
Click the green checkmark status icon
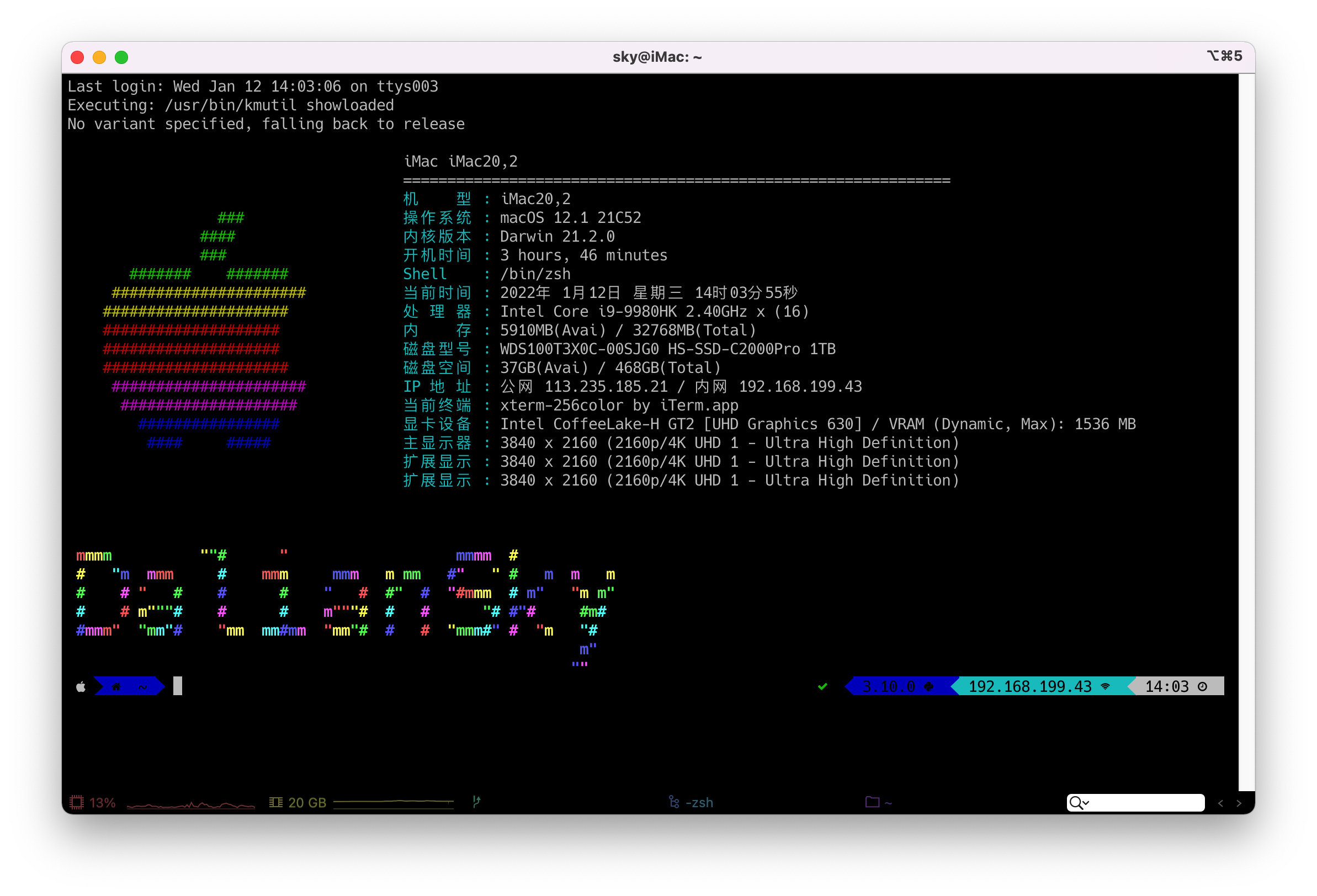tap(823, 686)
